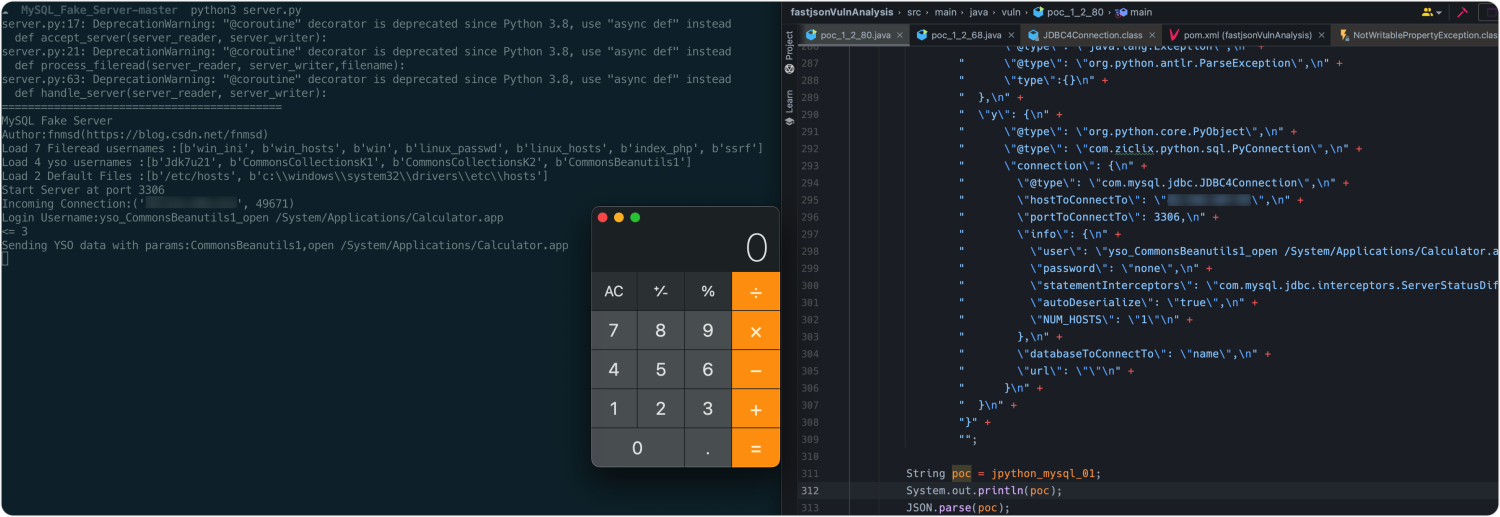This screenshot has width=1500, height=517.
Task: Click the multiply button on Calculator
Action: tap(756, 330)
